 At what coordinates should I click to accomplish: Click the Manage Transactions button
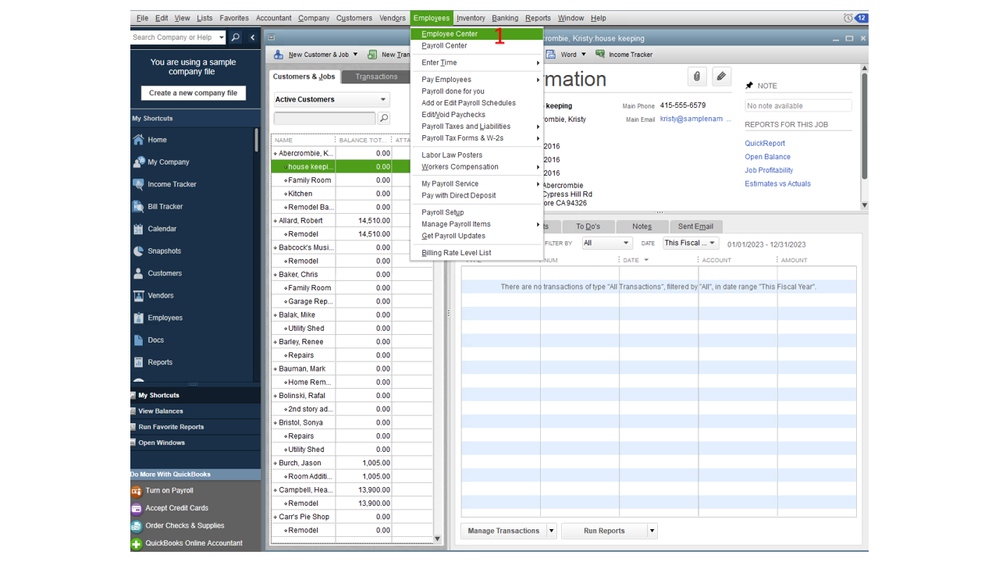pos(503,531)
